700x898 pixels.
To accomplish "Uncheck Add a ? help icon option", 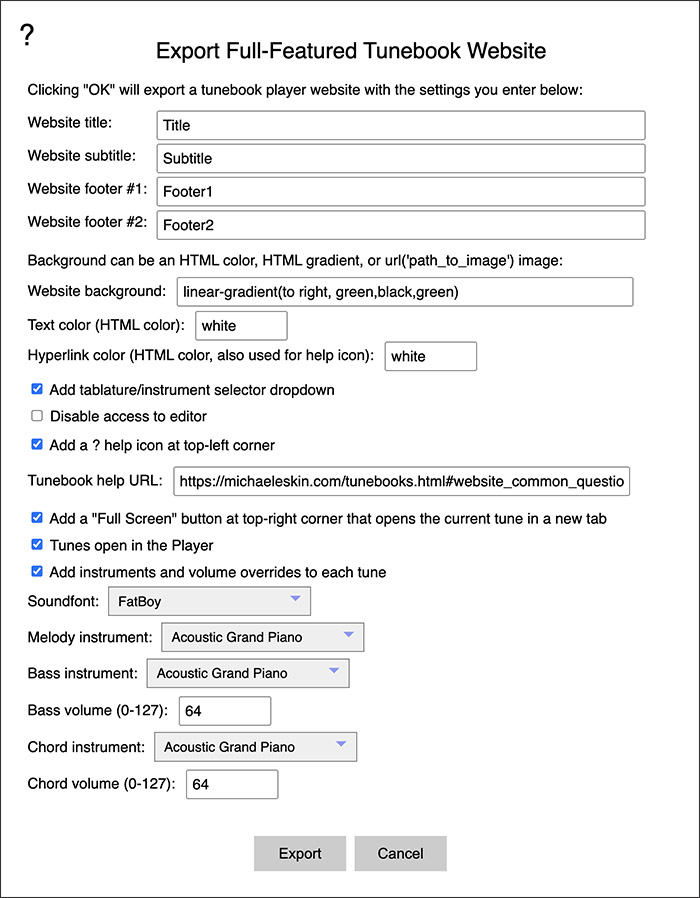I will pyautogui.click(x=37, y=444).
